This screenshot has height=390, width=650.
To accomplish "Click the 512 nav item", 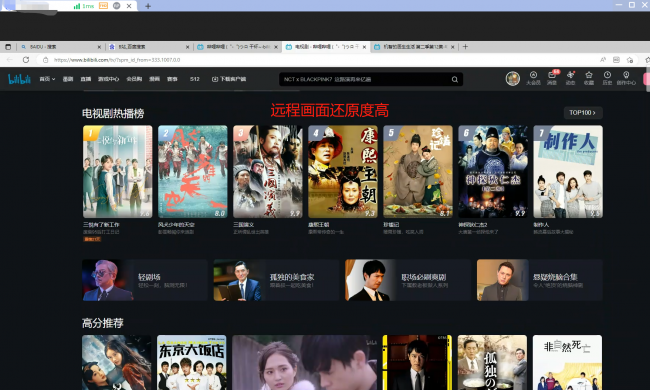I will [x=194, y=79].
